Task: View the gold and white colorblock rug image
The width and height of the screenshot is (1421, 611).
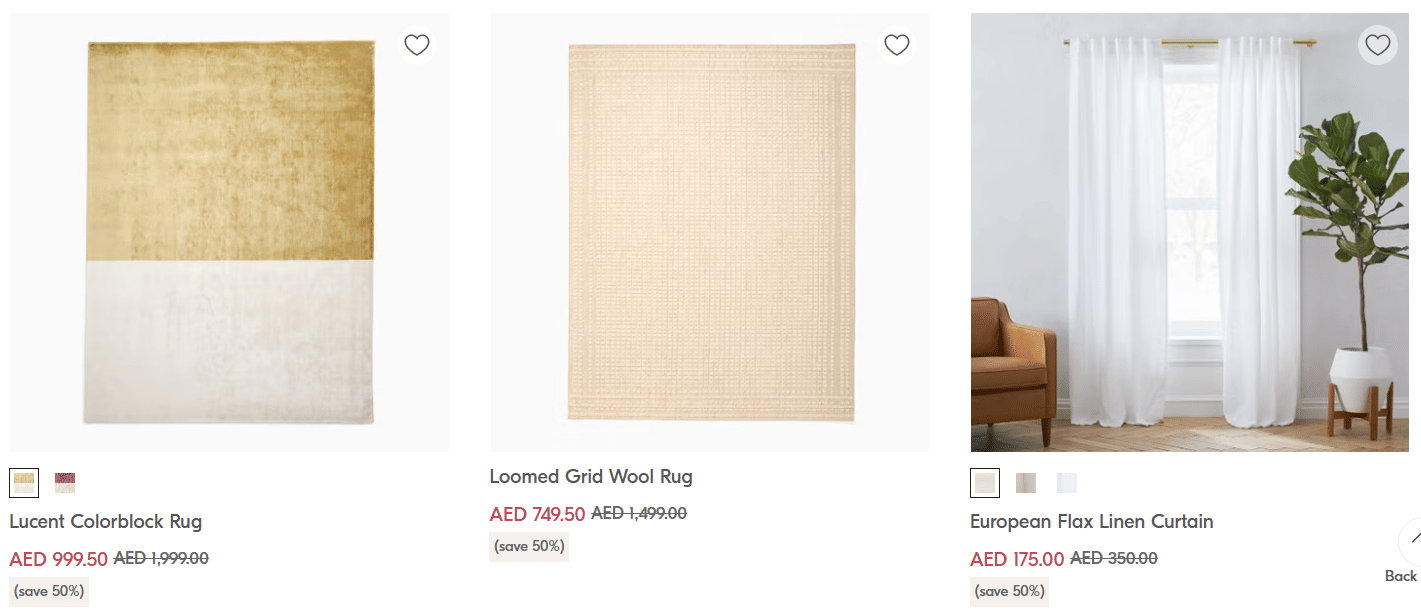Action: point(229,232)
